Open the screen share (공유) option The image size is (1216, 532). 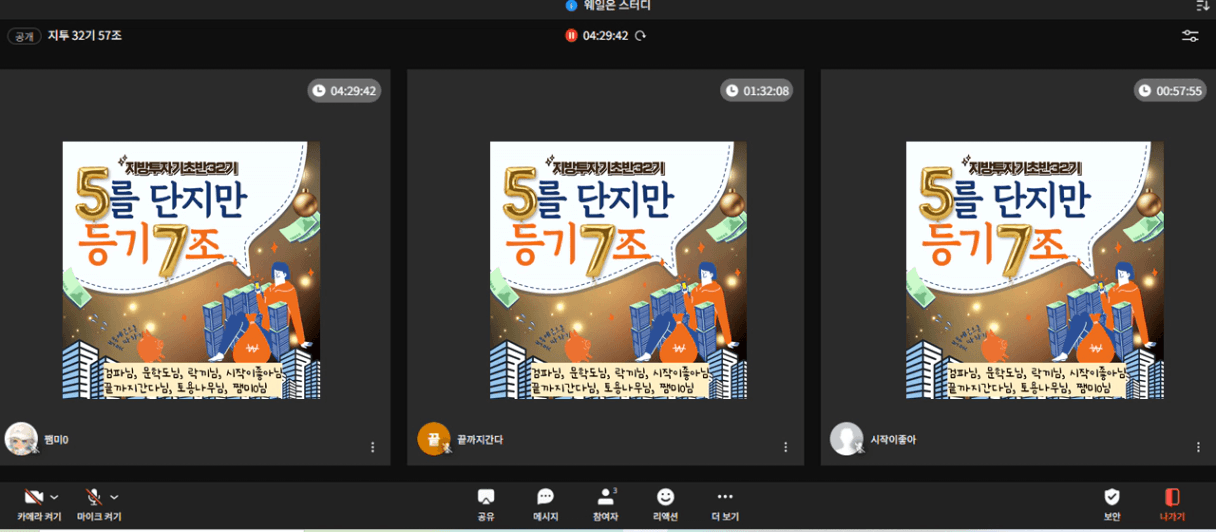pos(486,503)
